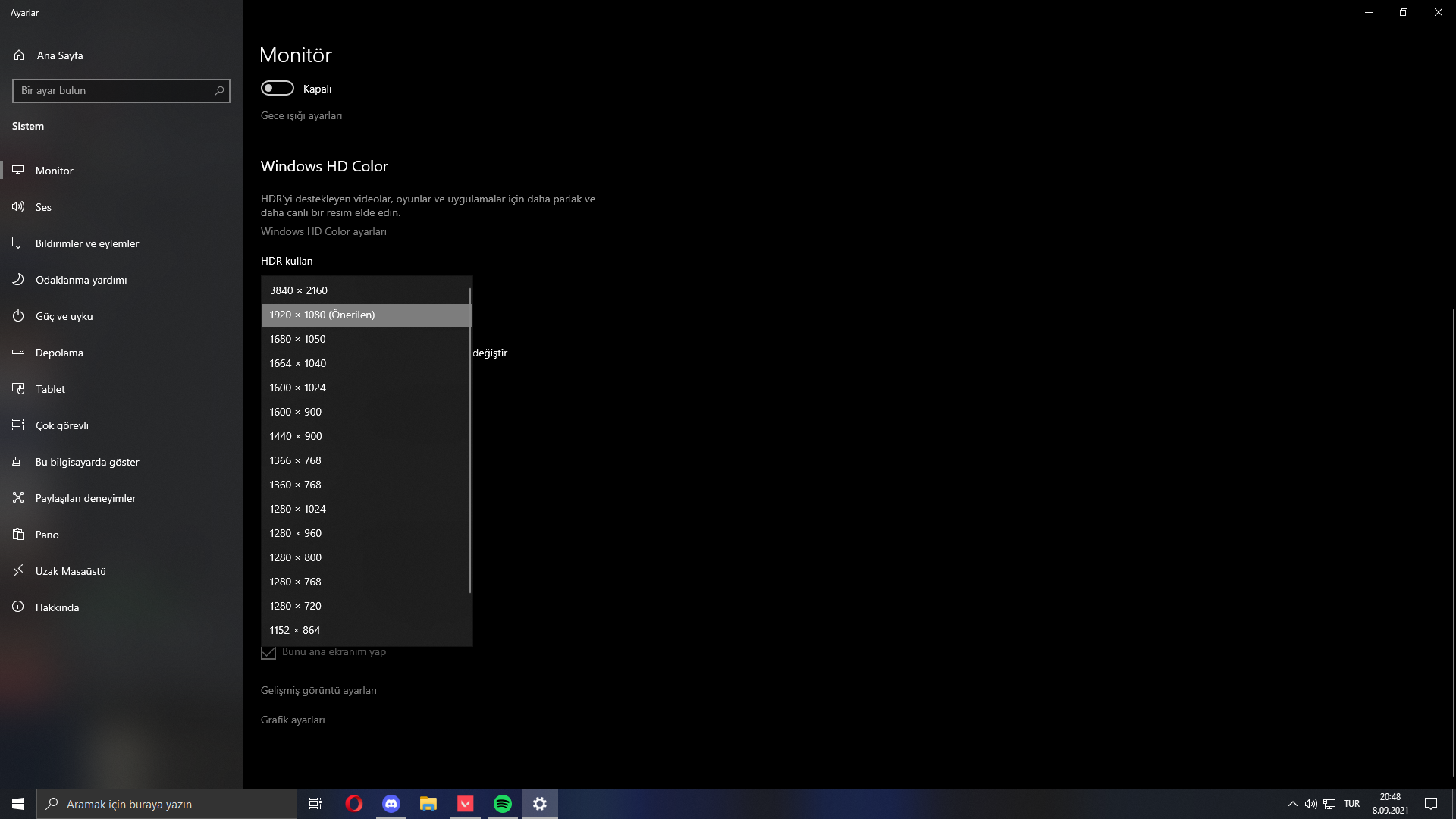1456x819 pixels.
Task: Open the network tray icon
Action: pyautogui.click(x=1329, y=804)
